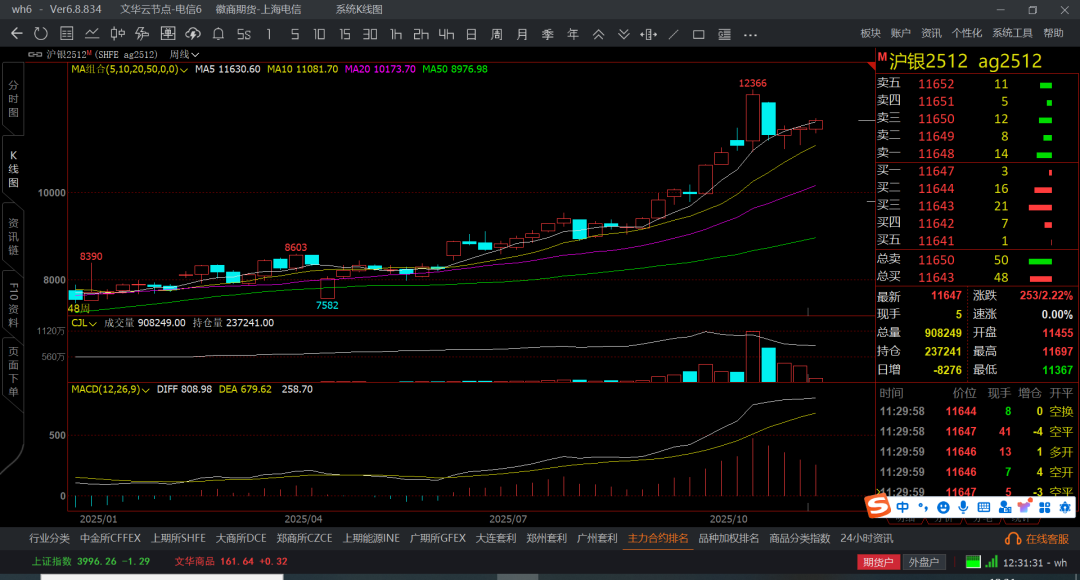Click the back arrow in the toolbar
Screen dimensions: 1080x580
(17, 34)
